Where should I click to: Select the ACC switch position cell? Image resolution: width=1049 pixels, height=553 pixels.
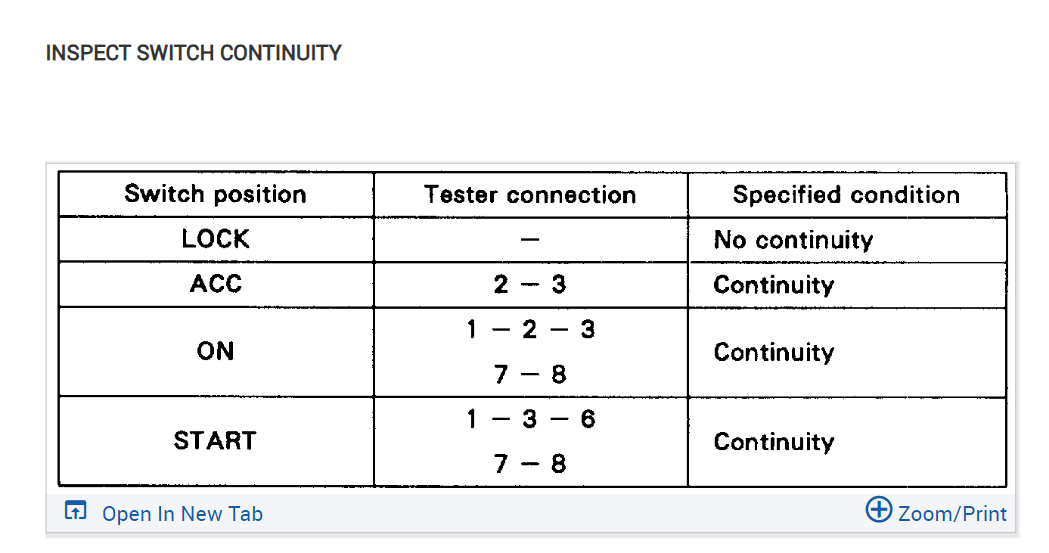pos(215,284)
